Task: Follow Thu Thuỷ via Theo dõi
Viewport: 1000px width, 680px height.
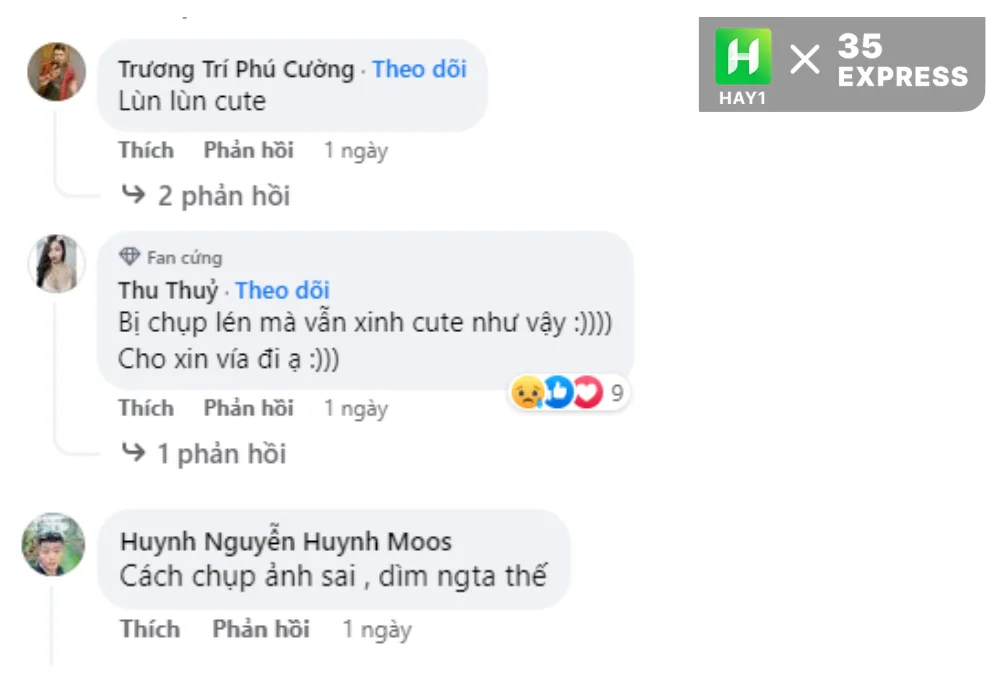Action: [x=283, y=290]
